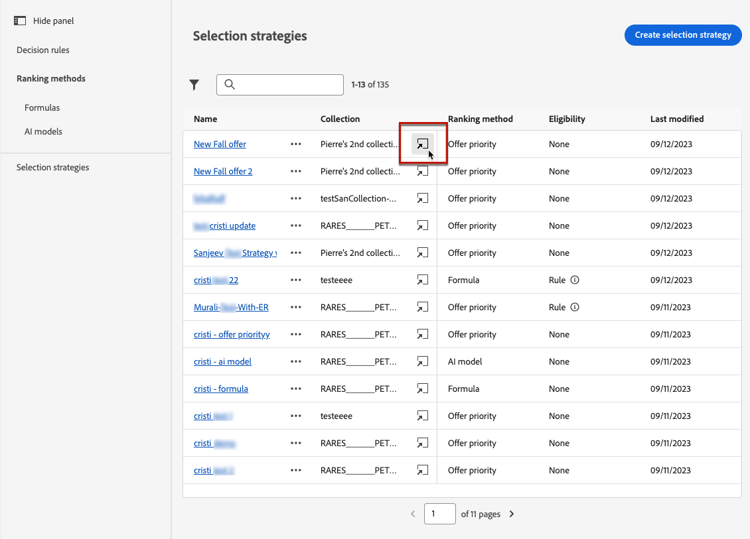The width and height of the screenshot is (750, 539).
Task: Open Decision rules in side panel
Action: coord(43,50)
